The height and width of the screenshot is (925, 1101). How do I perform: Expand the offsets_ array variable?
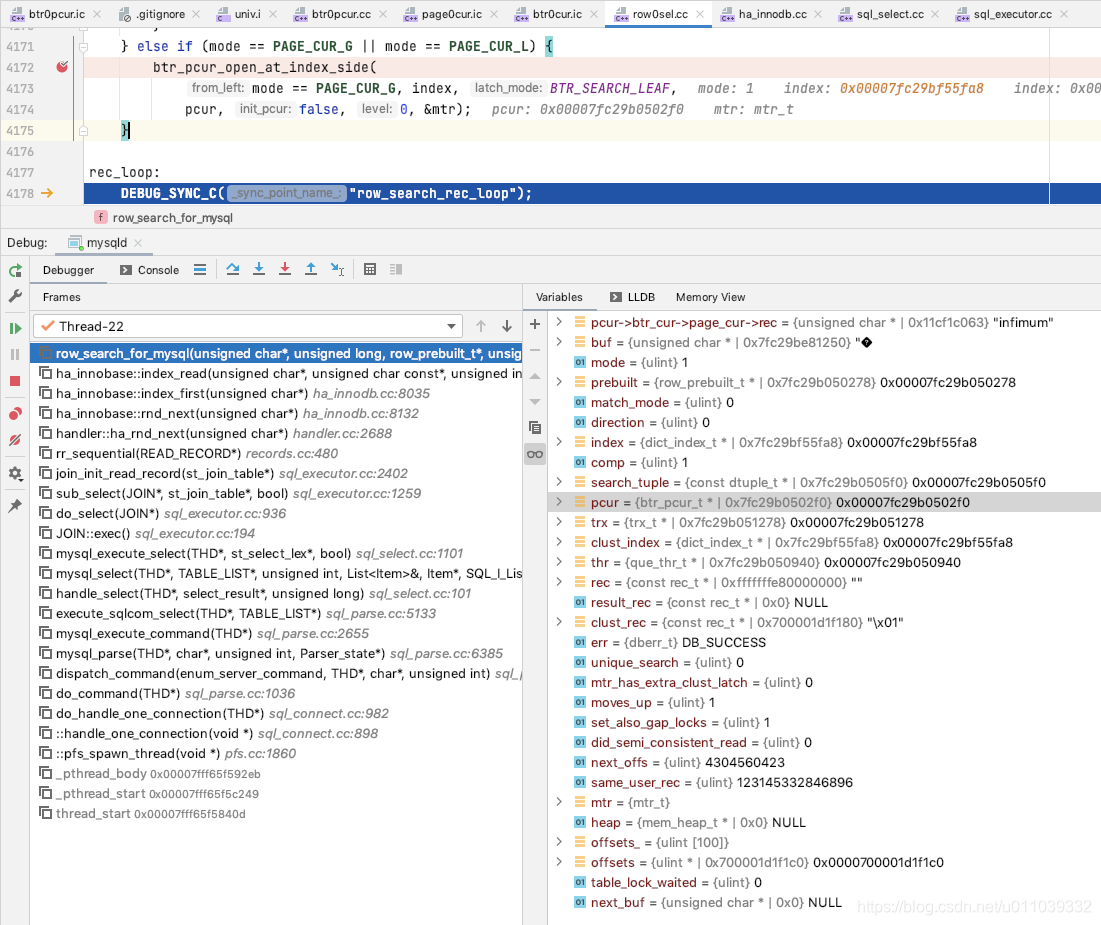click(560, 842)
